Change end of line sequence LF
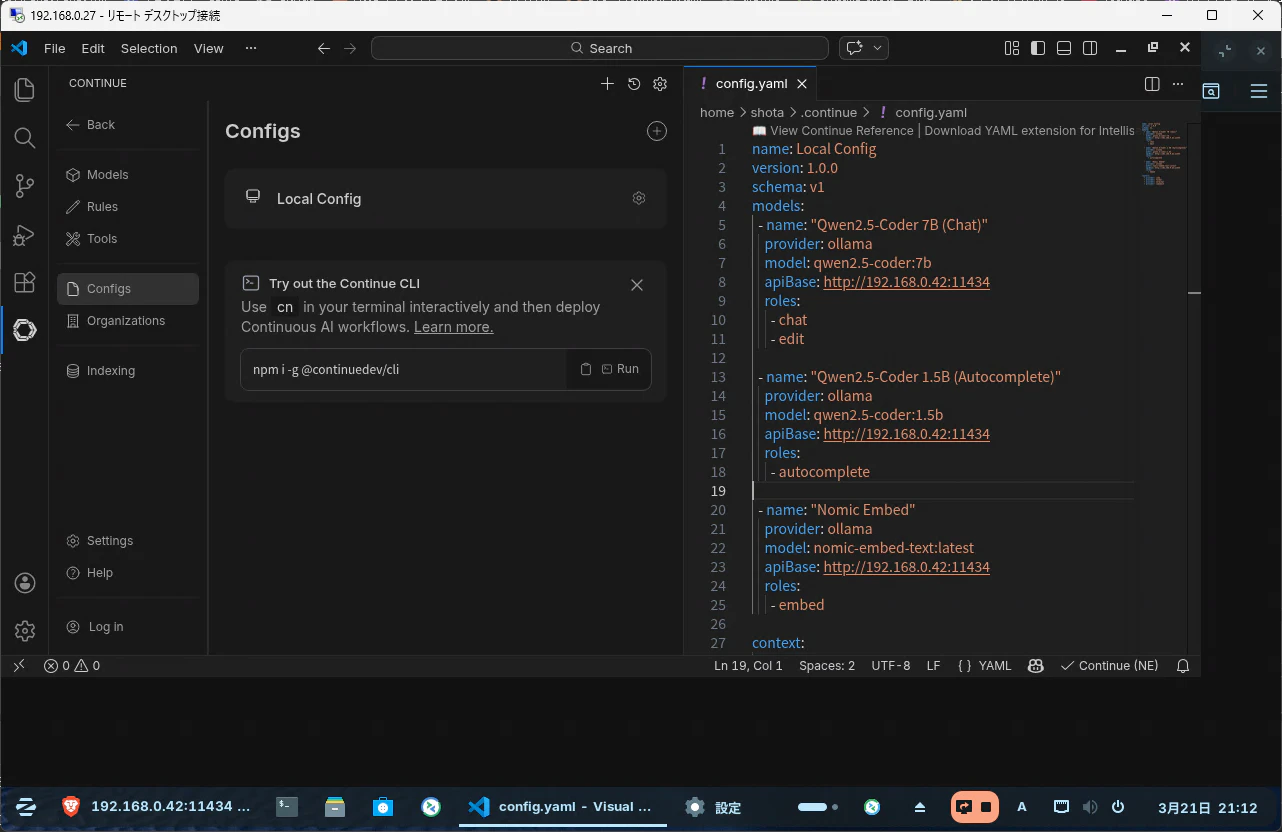The image size is (1282, 832). tap(933, 666)
